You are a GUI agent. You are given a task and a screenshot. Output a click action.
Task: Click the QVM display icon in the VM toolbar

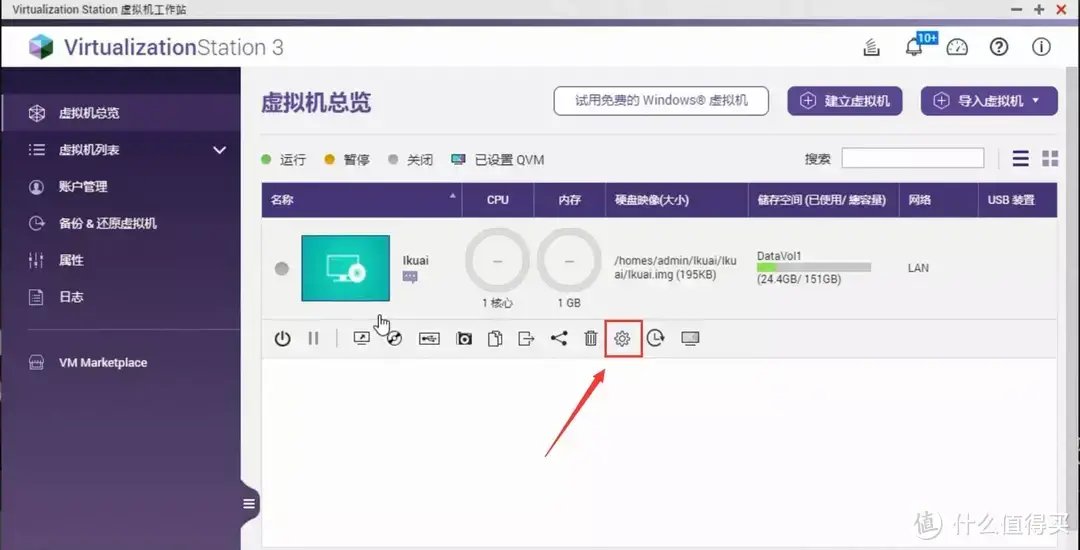click(x=690, y=338)
